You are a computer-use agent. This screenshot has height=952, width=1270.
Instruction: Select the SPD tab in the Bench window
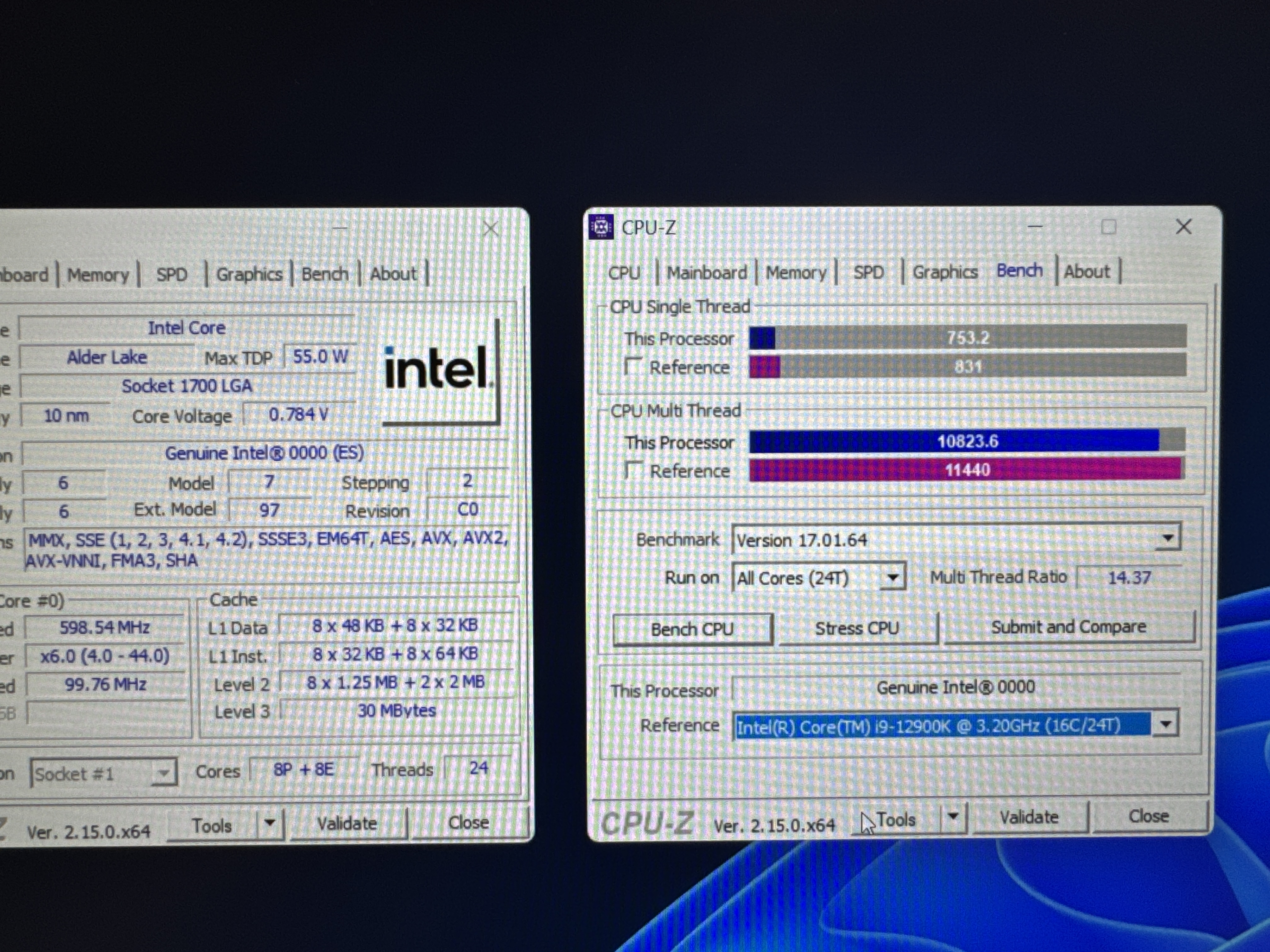point(868,272)
